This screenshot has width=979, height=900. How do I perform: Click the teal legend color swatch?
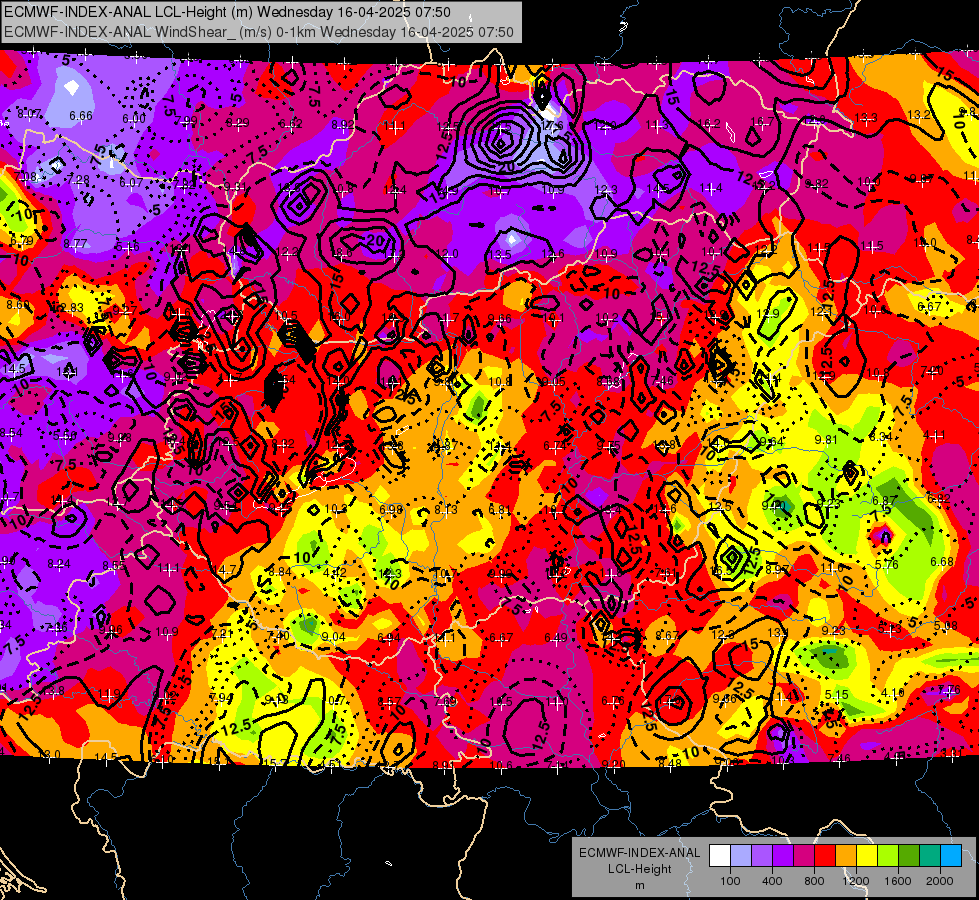(x=930, y=855)
